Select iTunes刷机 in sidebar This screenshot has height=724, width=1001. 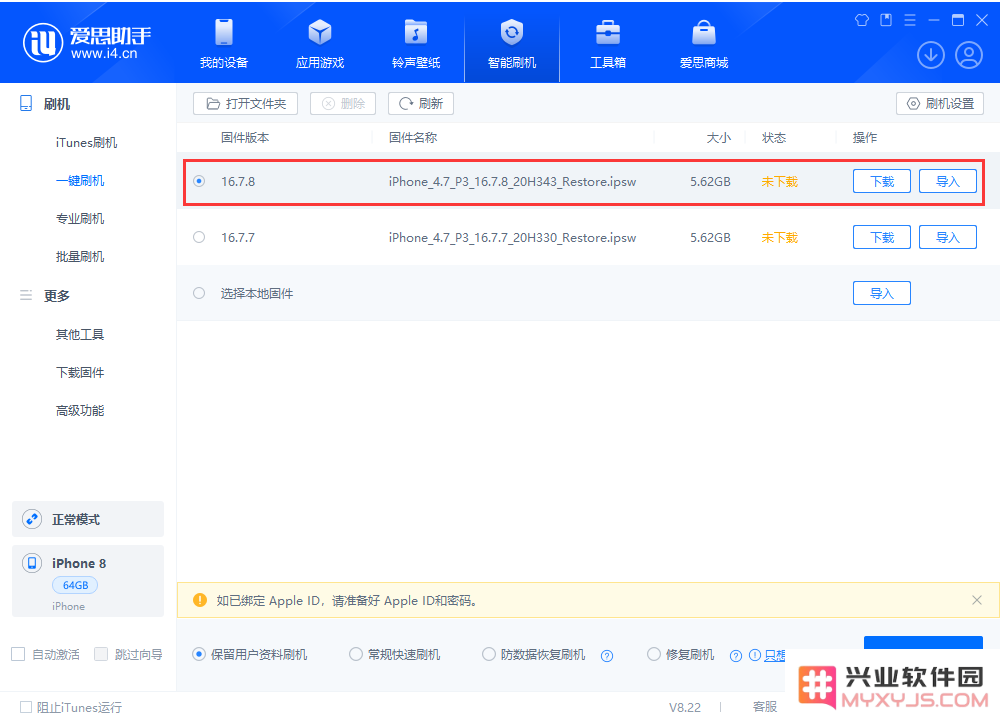[x=86, y=142]
